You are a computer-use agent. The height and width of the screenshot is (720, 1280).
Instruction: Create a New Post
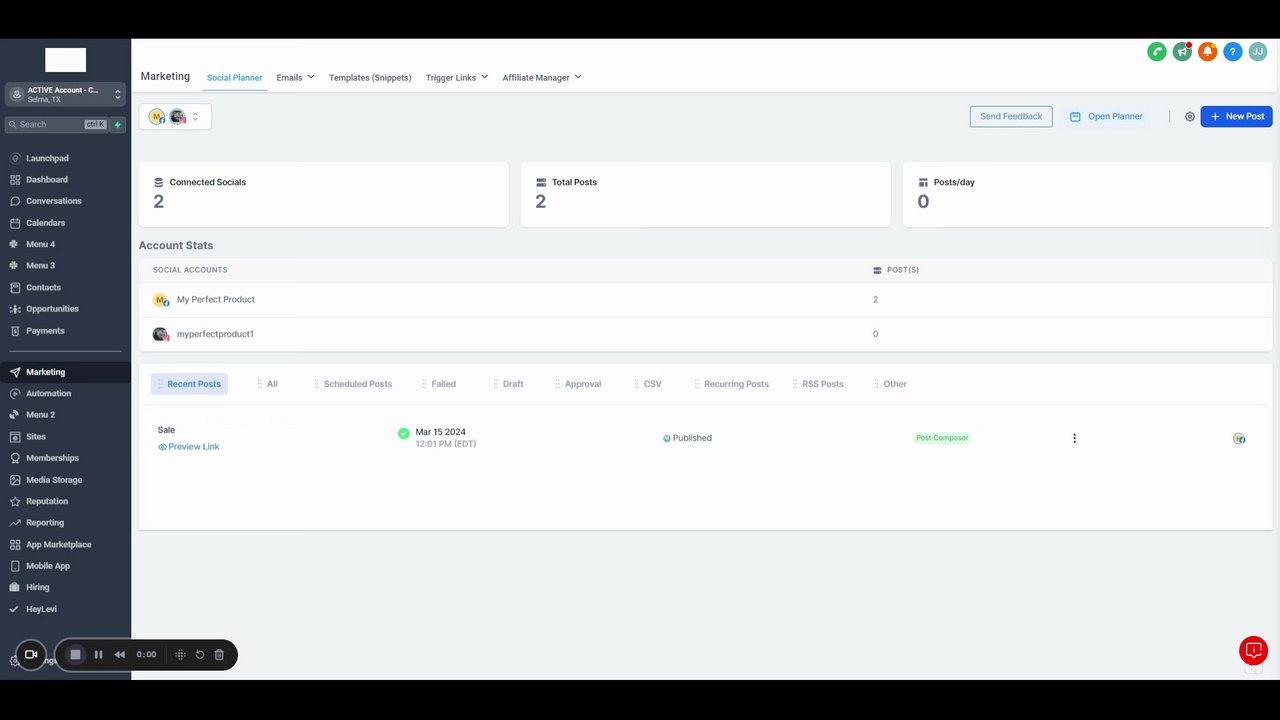1237,116
